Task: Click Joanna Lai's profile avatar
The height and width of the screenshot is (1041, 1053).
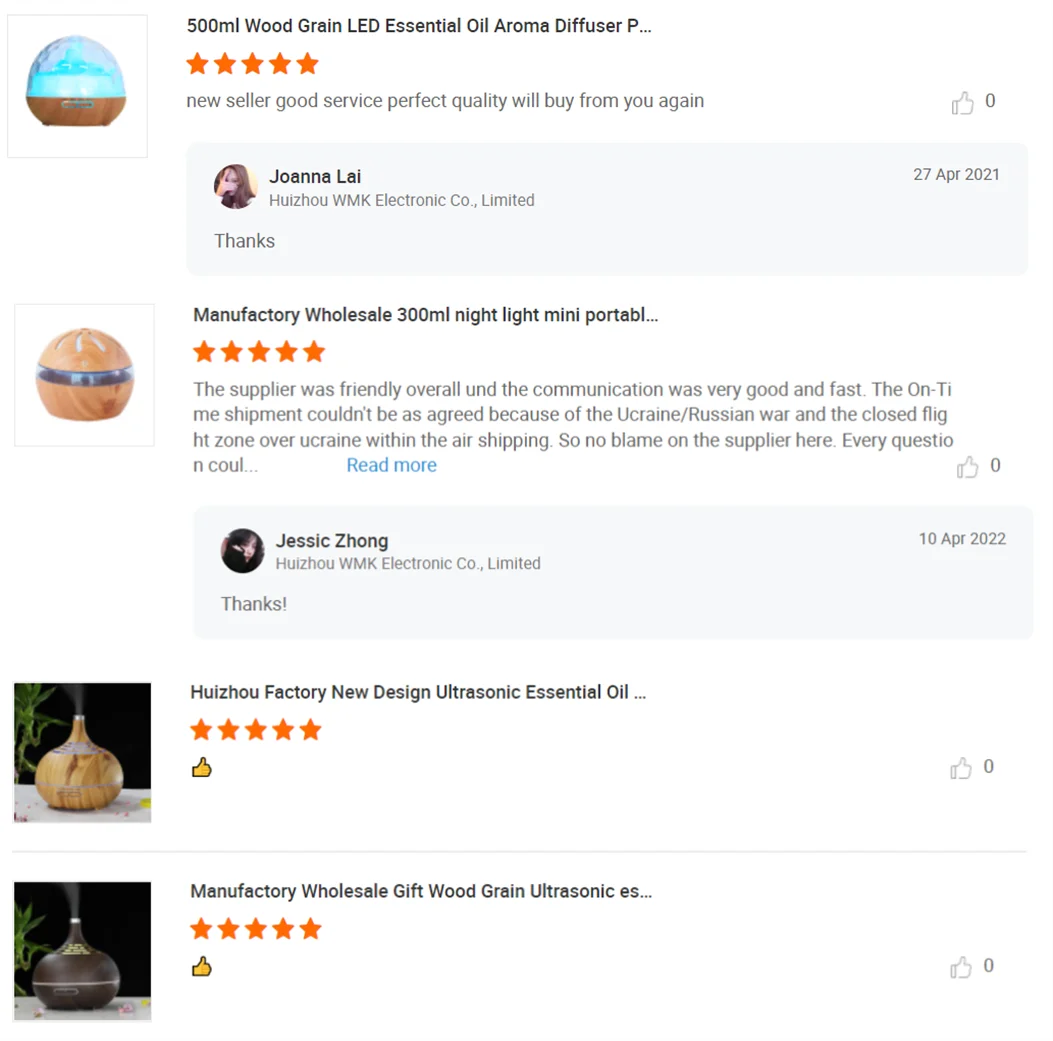Action: (x=235, y=187)
